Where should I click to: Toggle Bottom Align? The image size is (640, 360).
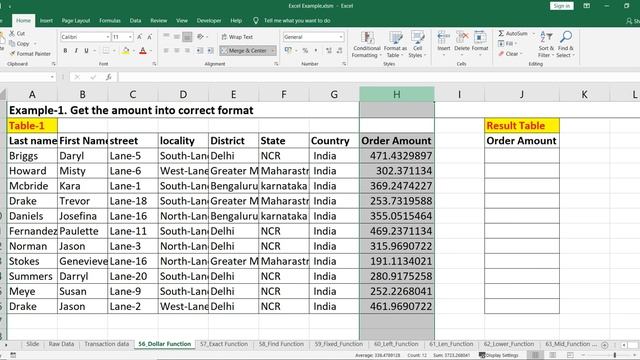coord(187,37)
